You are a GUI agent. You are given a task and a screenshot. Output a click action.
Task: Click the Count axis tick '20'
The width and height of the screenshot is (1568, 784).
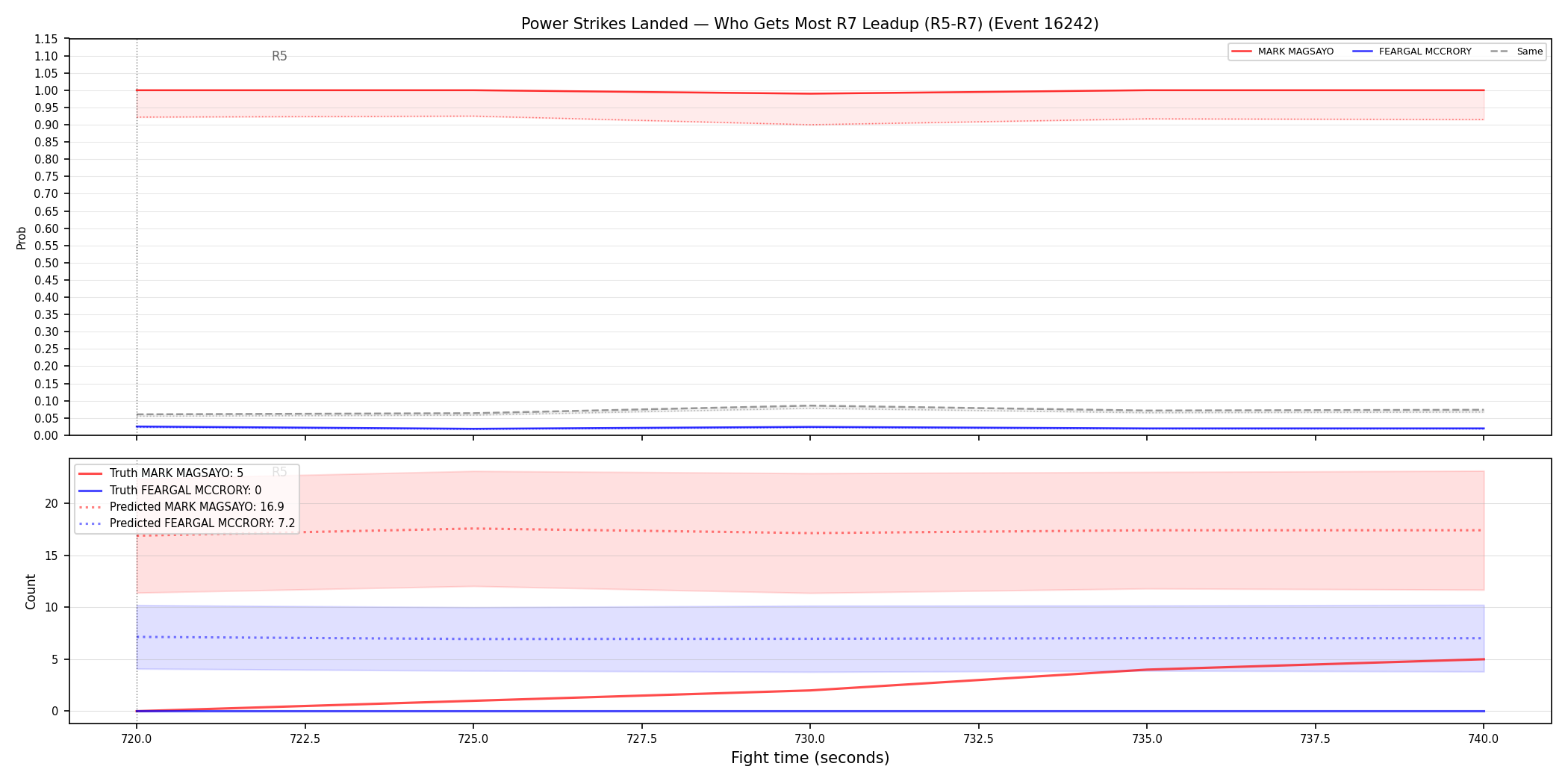click(x=52, y=503)
